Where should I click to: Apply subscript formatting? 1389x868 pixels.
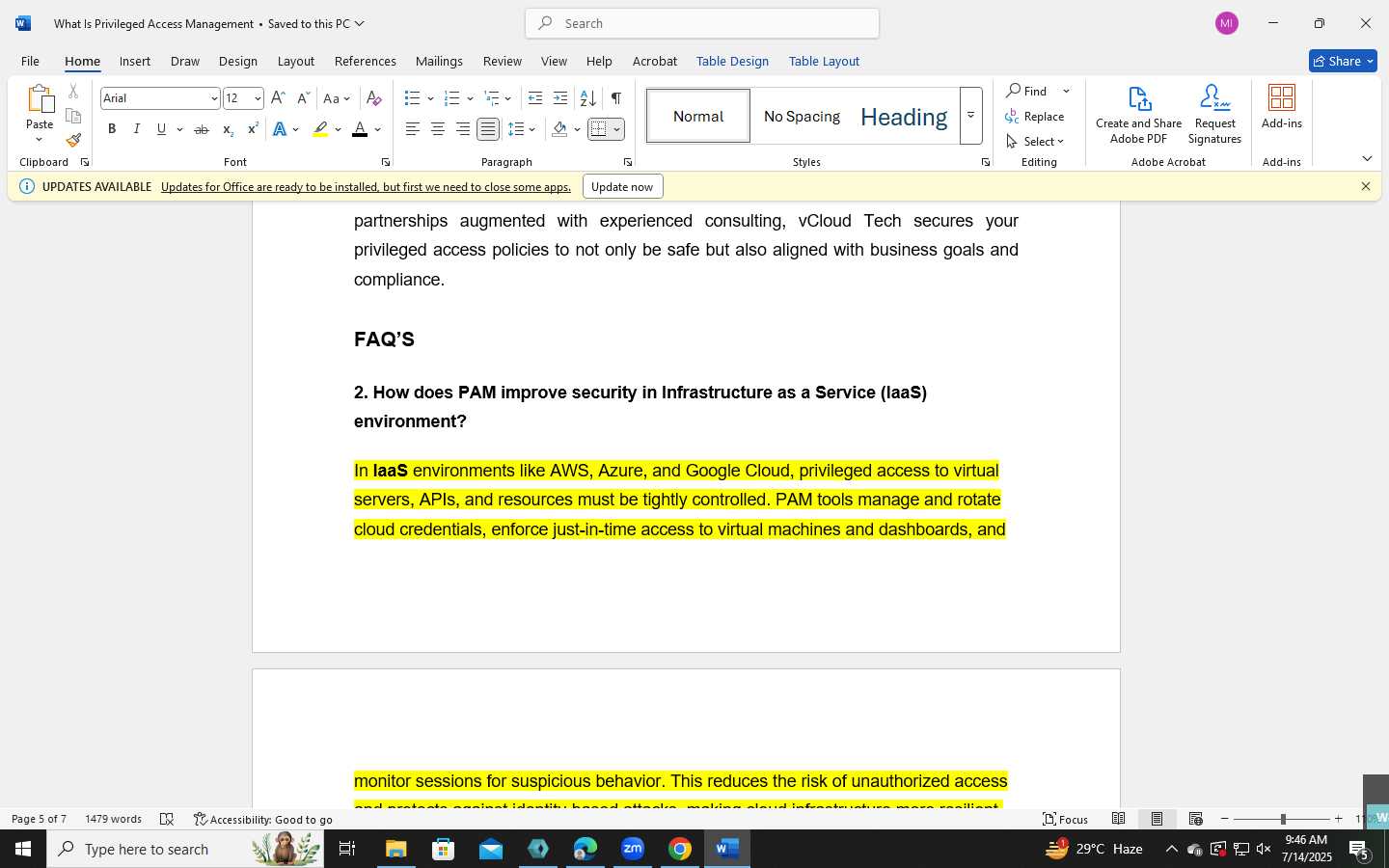[228, 129]
